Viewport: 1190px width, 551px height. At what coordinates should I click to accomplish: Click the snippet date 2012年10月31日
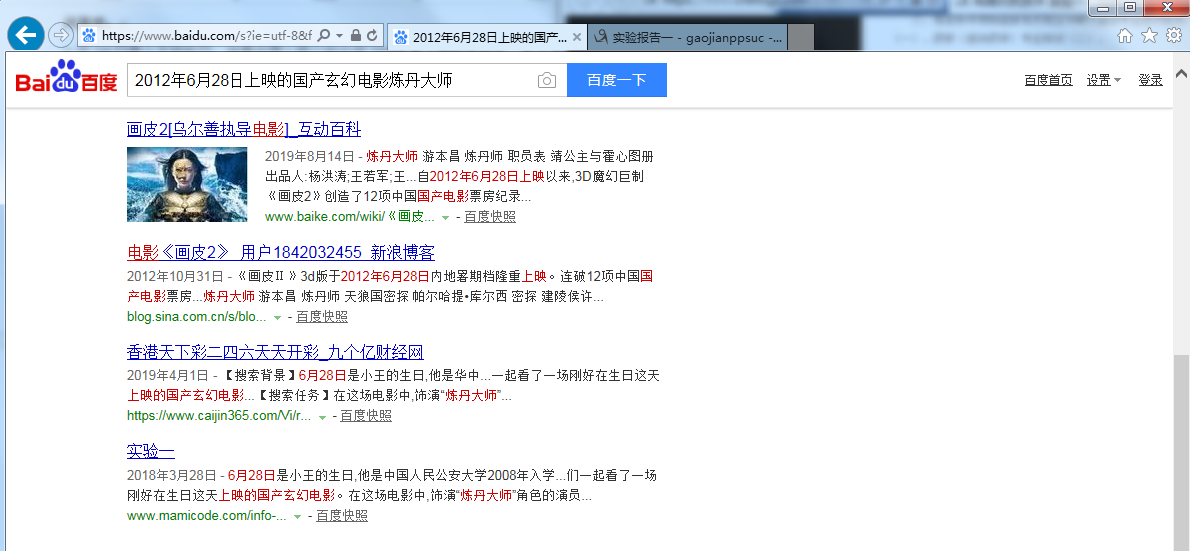(175, 276)
